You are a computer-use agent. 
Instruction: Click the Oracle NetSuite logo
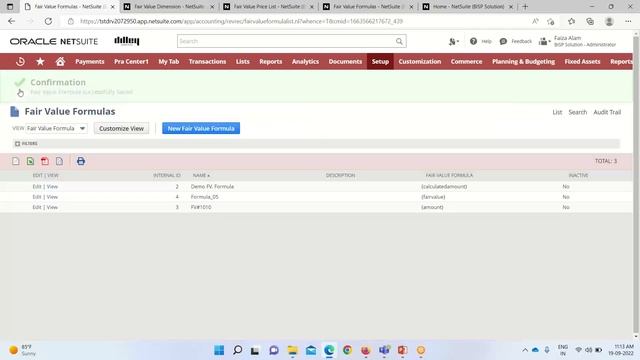click(x=54, y=42)
